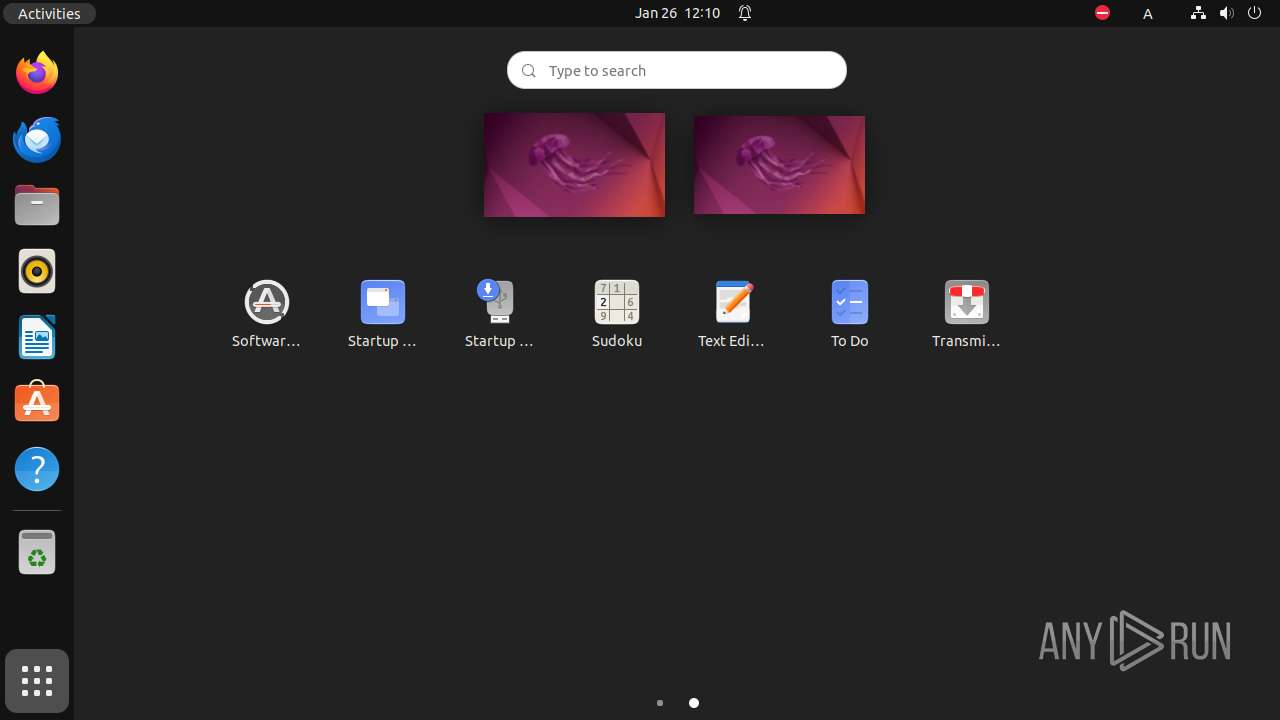This screenshot has height=720, width=1280.
Task: Start the Sudoku game
Action: tap(616, 314)
